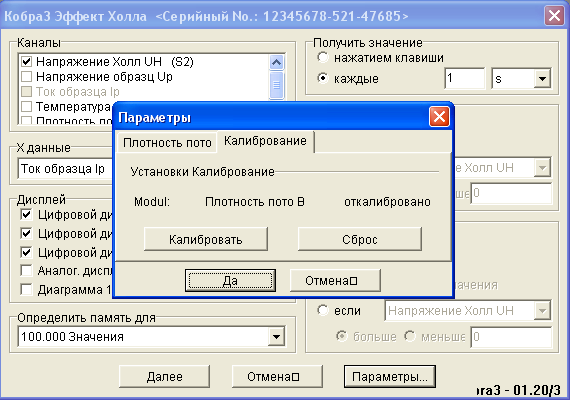Toggle the second Цифровой дисплей checkbox

pos(26,233)
